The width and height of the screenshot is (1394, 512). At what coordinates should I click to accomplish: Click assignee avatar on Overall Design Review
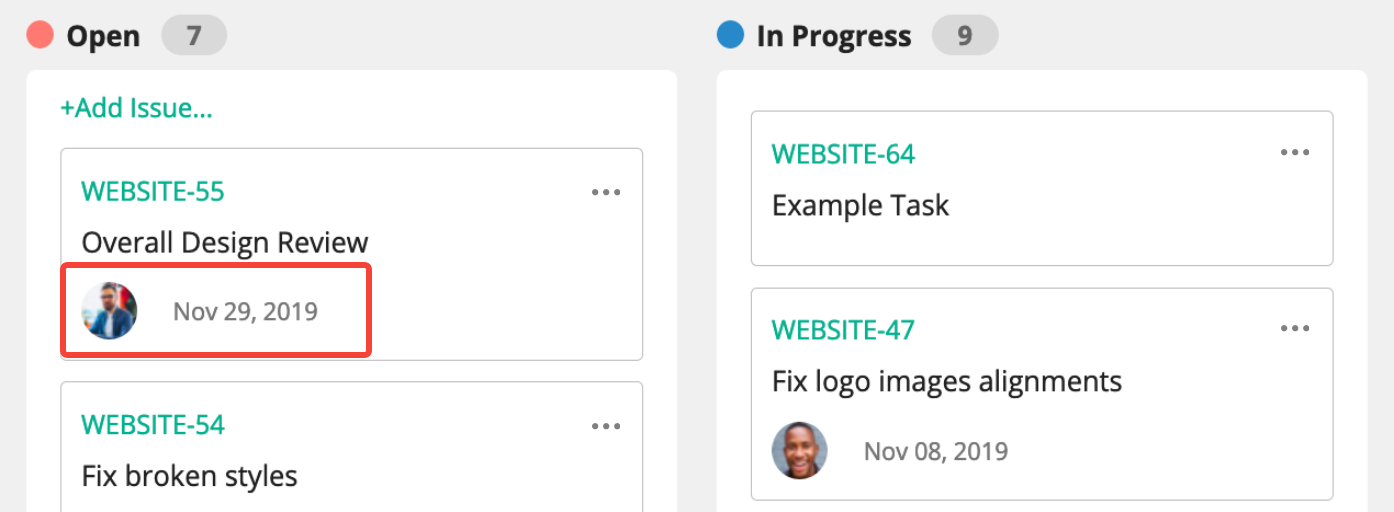(x=109, y=311)
